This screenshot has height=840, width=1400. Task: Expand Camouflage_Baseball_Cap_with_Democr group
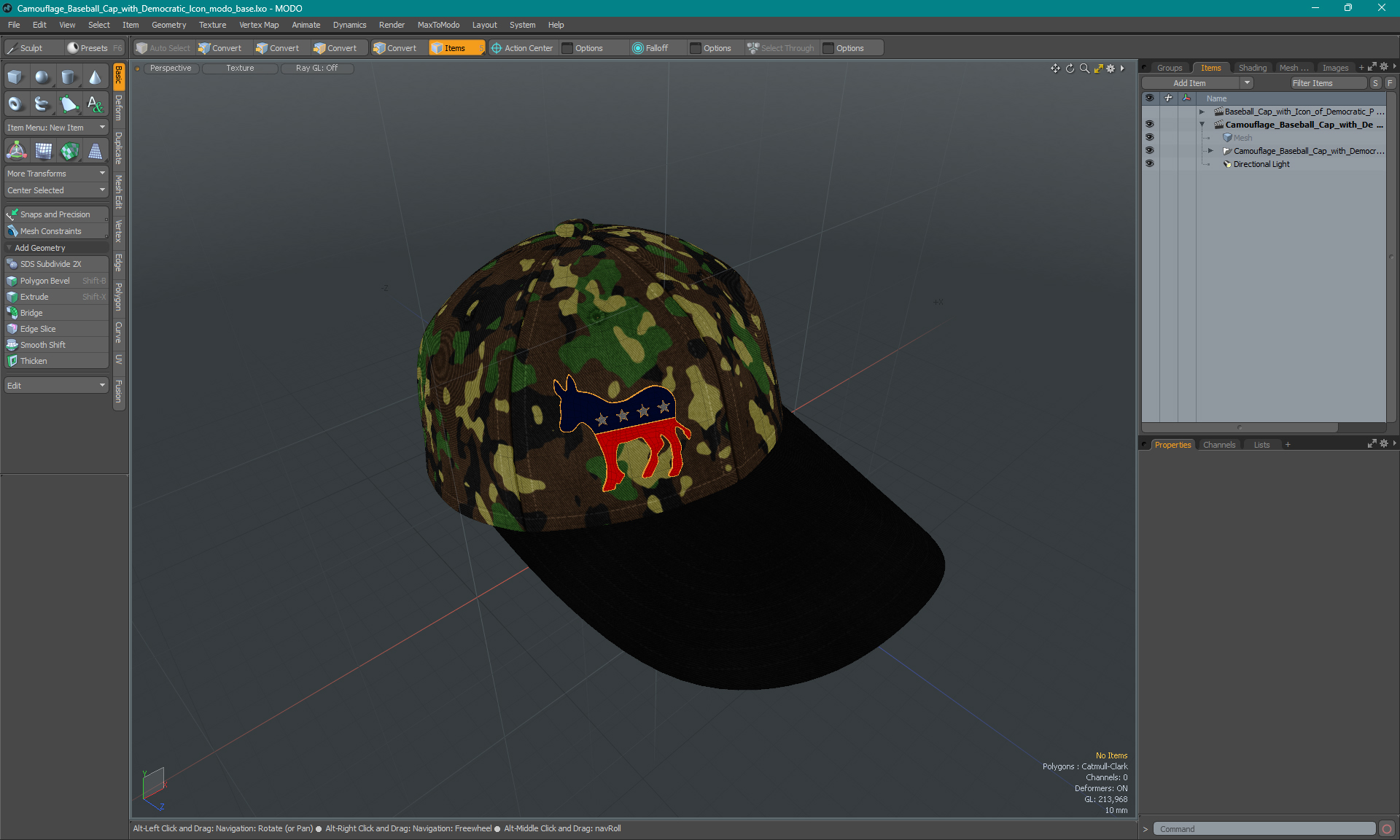tap(1211, 151)
